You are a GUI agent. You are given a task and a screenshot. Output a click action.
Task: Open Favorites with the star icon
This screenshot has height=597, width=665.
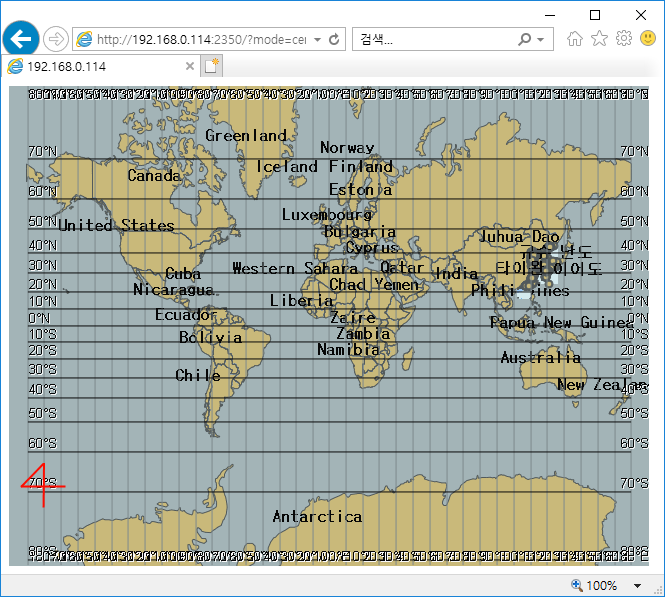599,39
